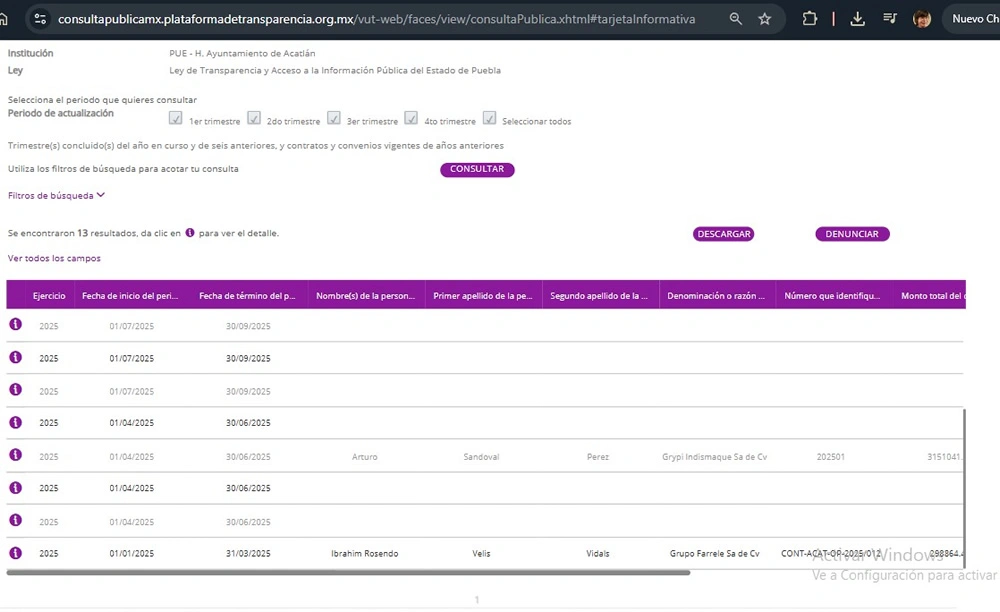This screenshot has height=612, width=1000.
Task: Sort by Ejercicio column header
Action: [48, 296]
